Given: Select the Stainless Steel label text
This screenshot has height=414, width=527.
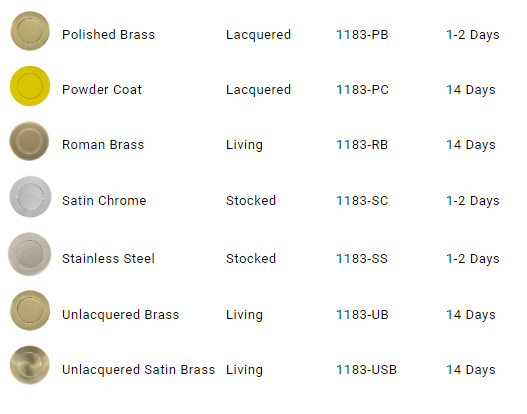Looking at the screenshot, I should coord(108,259).
